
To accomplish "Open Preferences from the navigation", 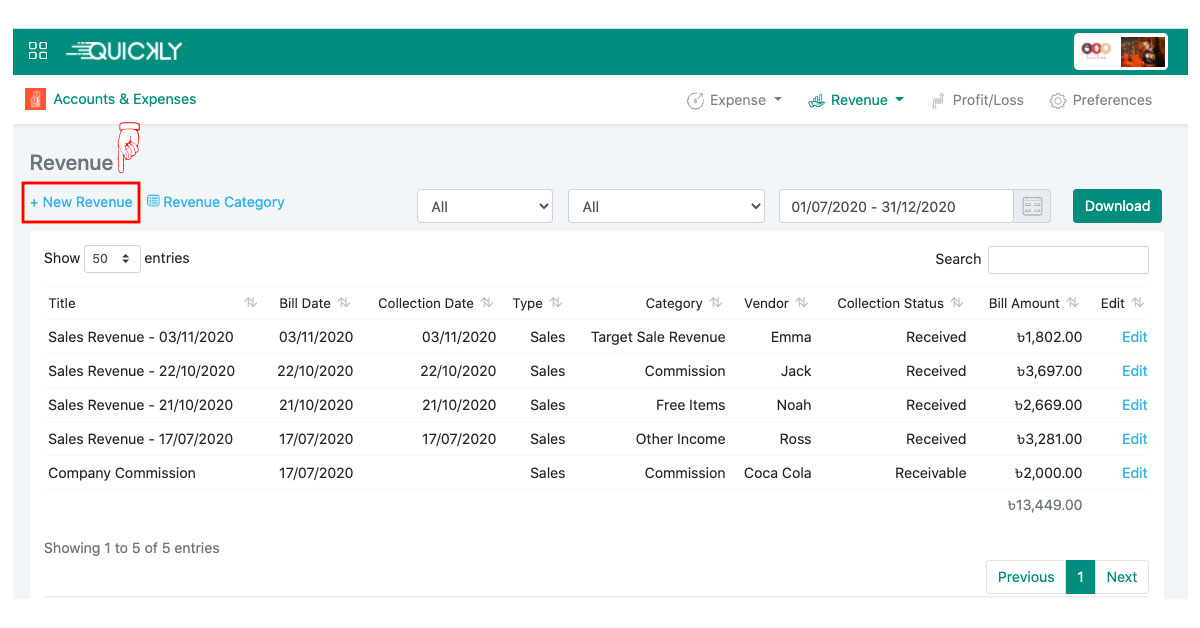I will tap(1100, 100).
